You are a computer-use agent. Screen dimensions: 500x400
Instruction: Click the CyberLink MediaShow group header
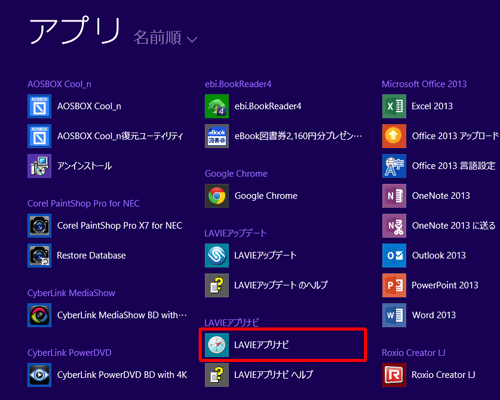71,293
